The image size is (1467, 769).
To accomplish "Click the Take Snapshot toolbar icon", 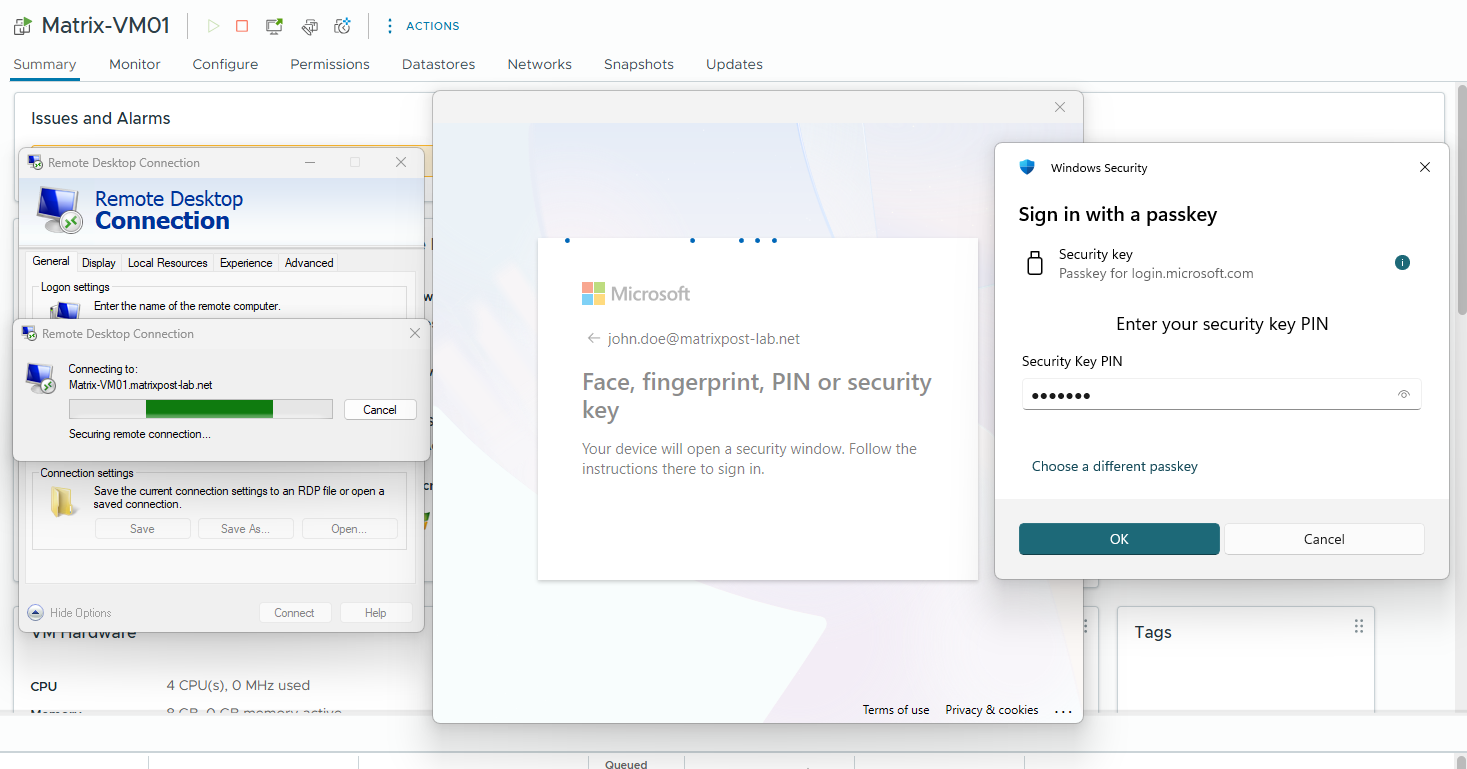I will coord(343,26).
